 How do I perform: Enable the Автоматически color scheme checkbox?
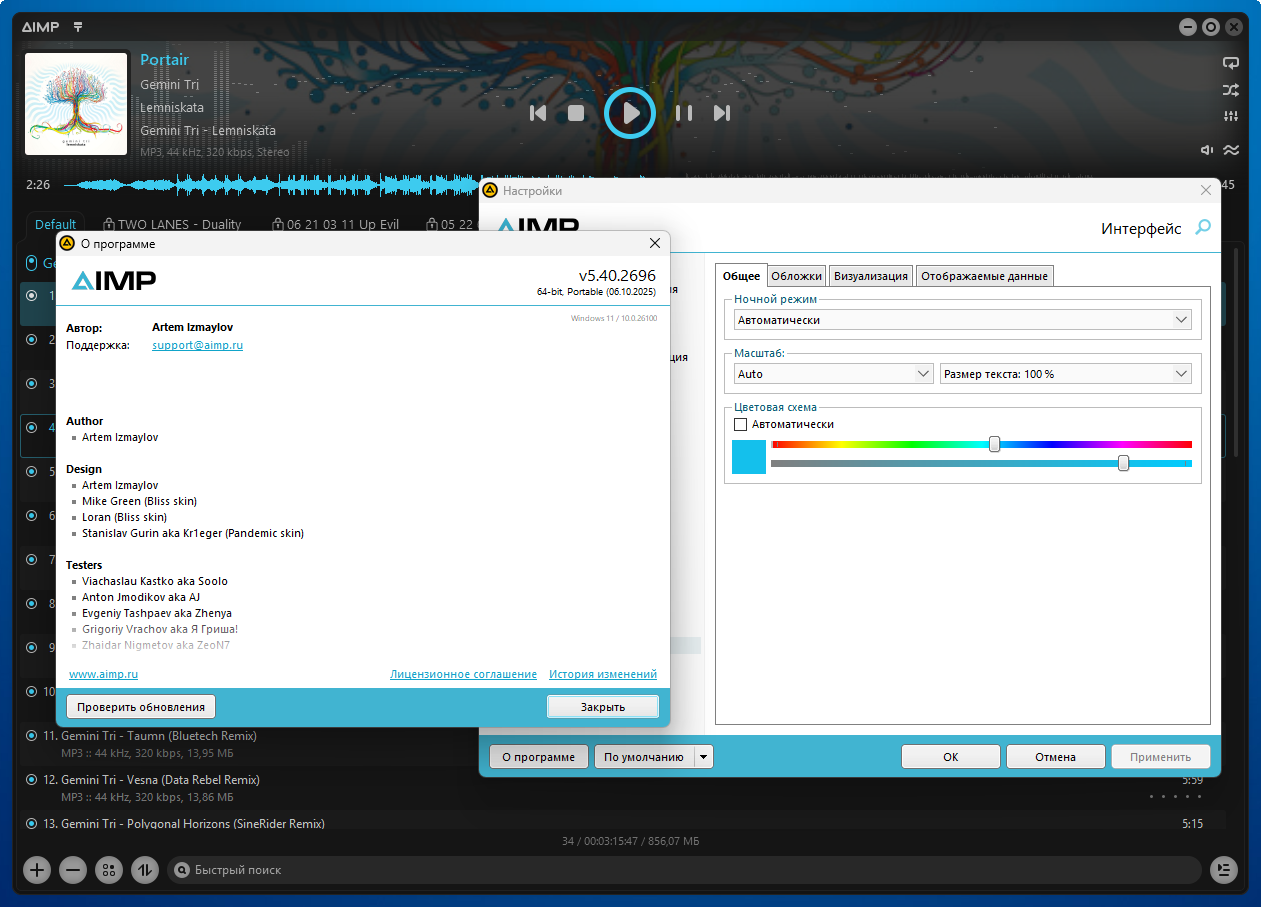(741, 424)
